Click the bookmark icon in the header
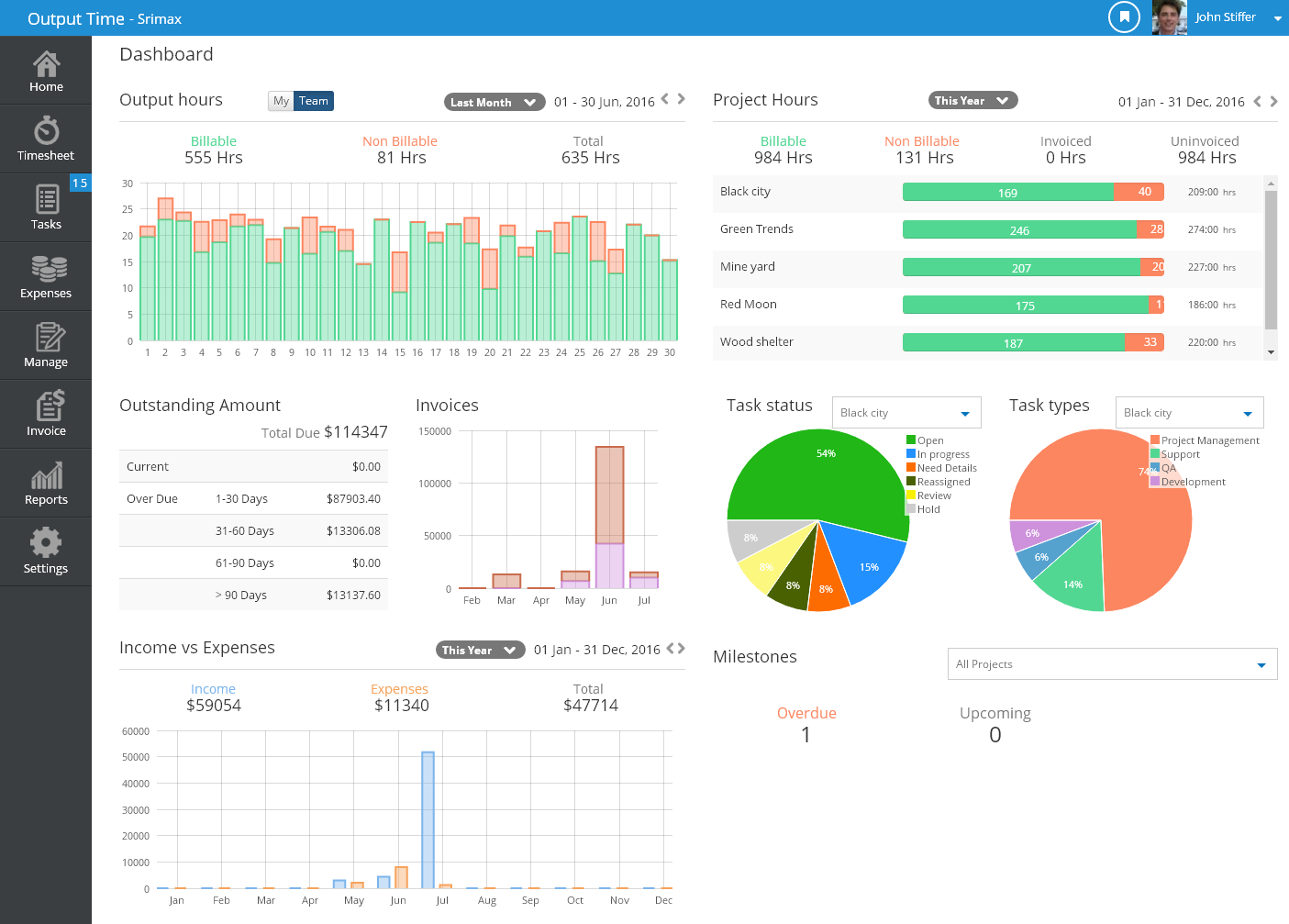This screenshot has width=1289, height=924. pyautogui.click(x=1124, y=17)
